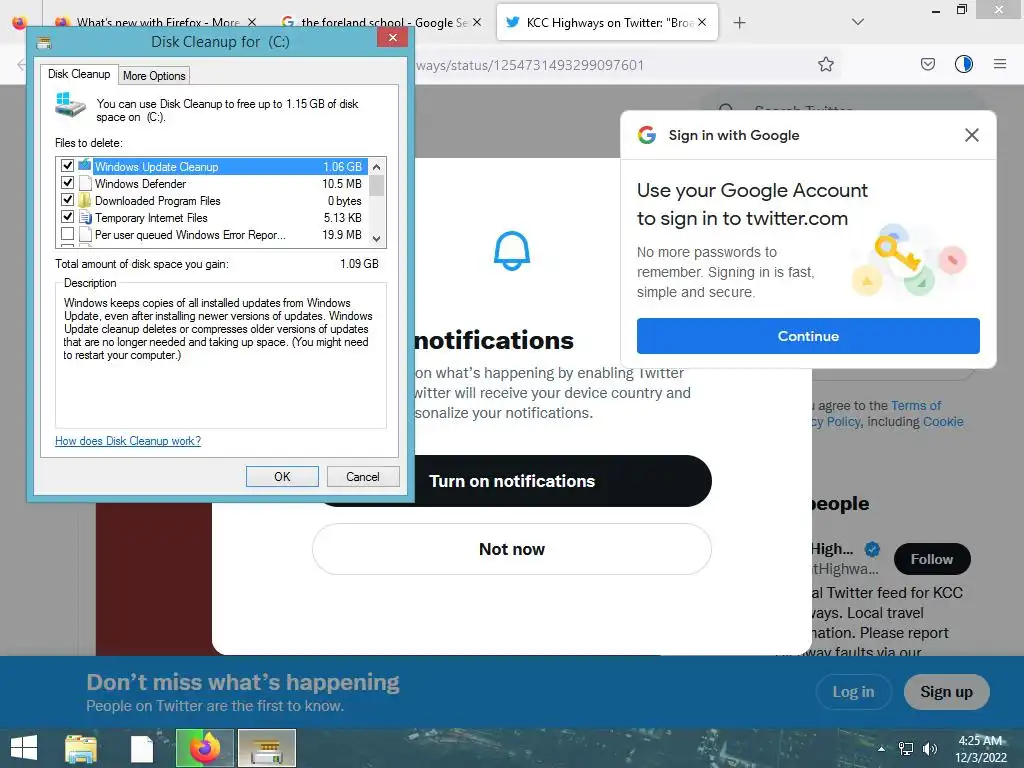Click Log in on Twitter banner
The height and width of the screenshot is (768, 1024).
coord(853,692)
